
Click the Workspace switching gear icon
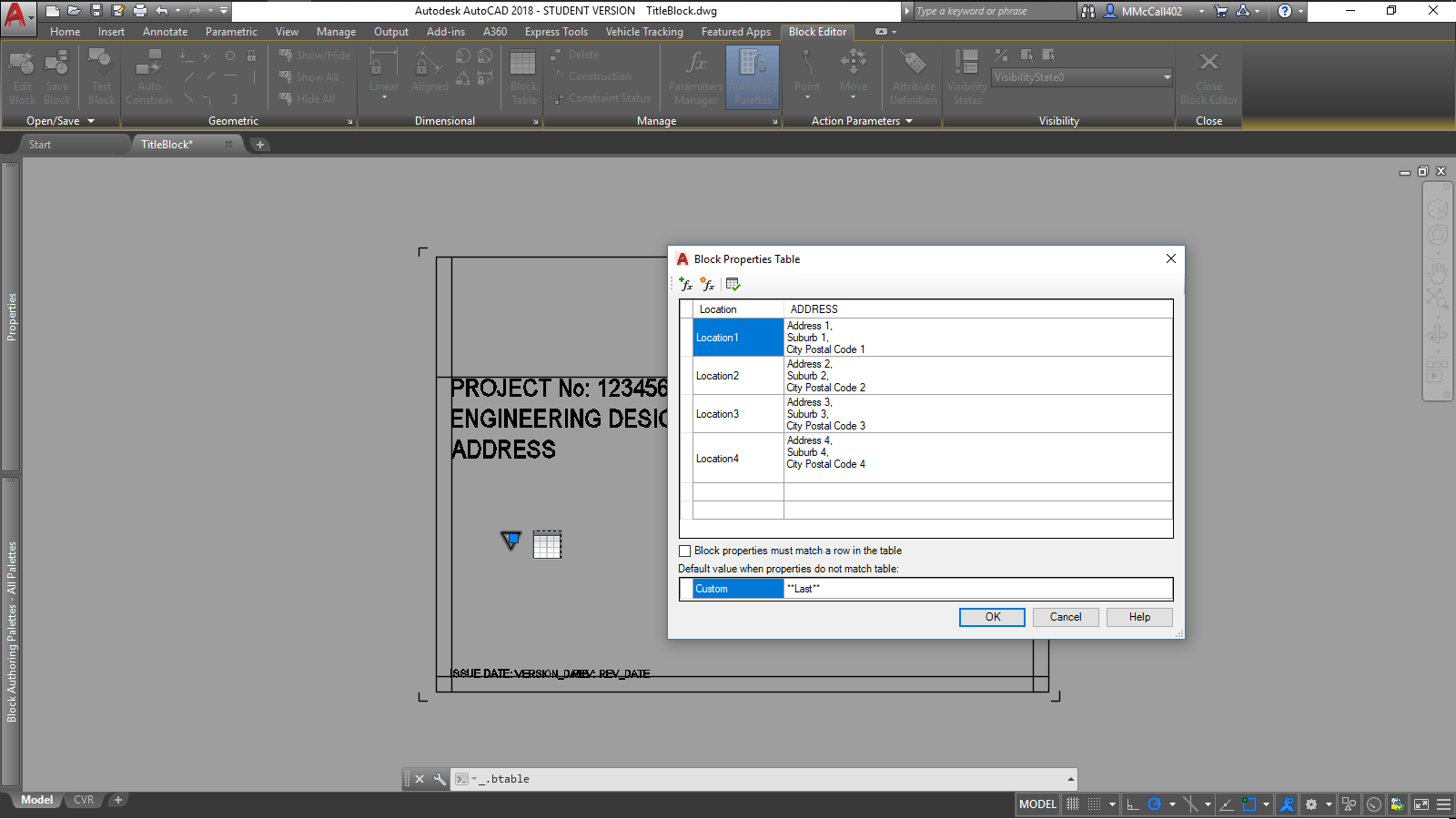pos(1311,804)
